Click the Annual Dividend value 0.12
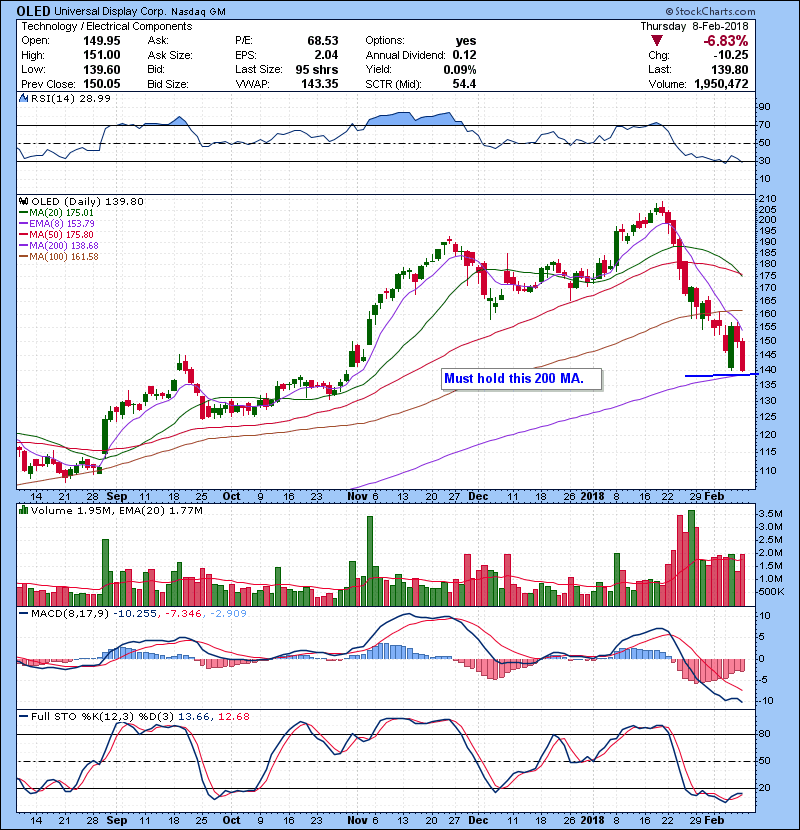 [464, 55]
